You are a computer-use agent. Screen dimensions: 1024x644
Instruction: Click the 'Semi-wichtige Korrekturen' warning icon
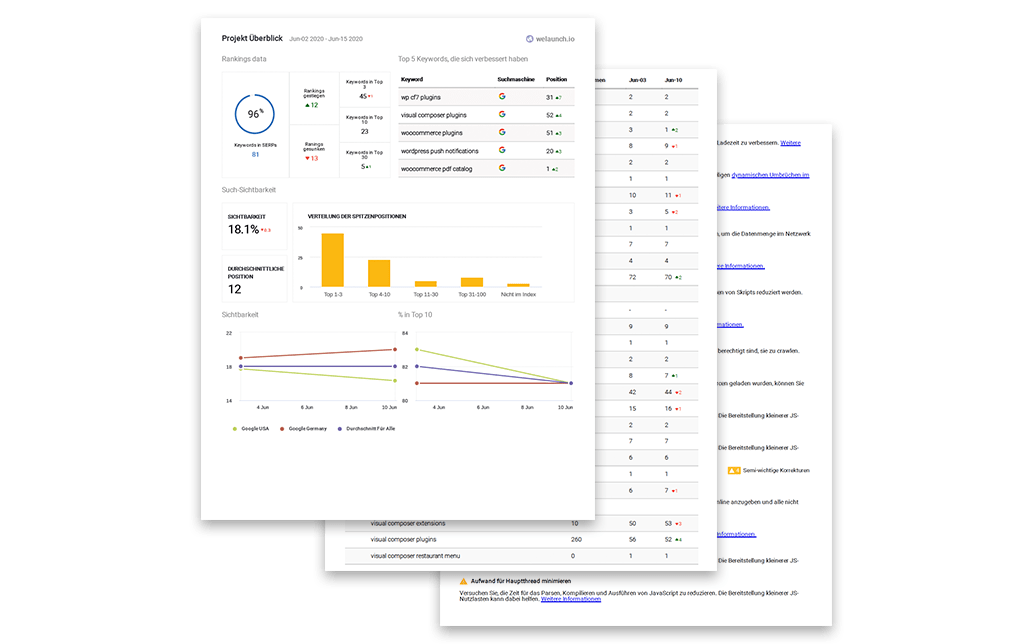tap(735, 469)
